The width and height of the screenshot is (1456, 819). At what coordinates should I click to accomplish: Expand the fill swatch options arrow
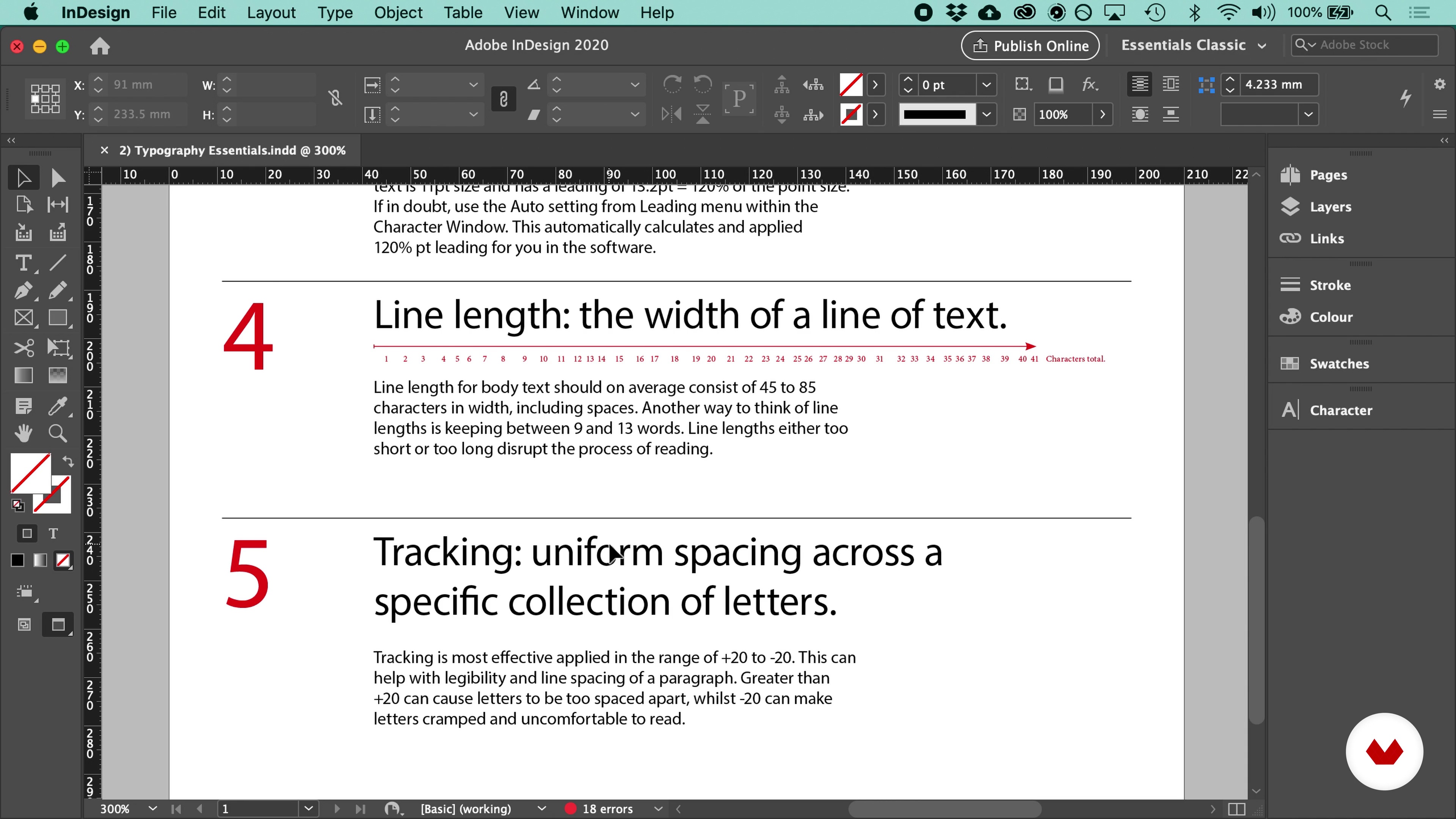875,85
